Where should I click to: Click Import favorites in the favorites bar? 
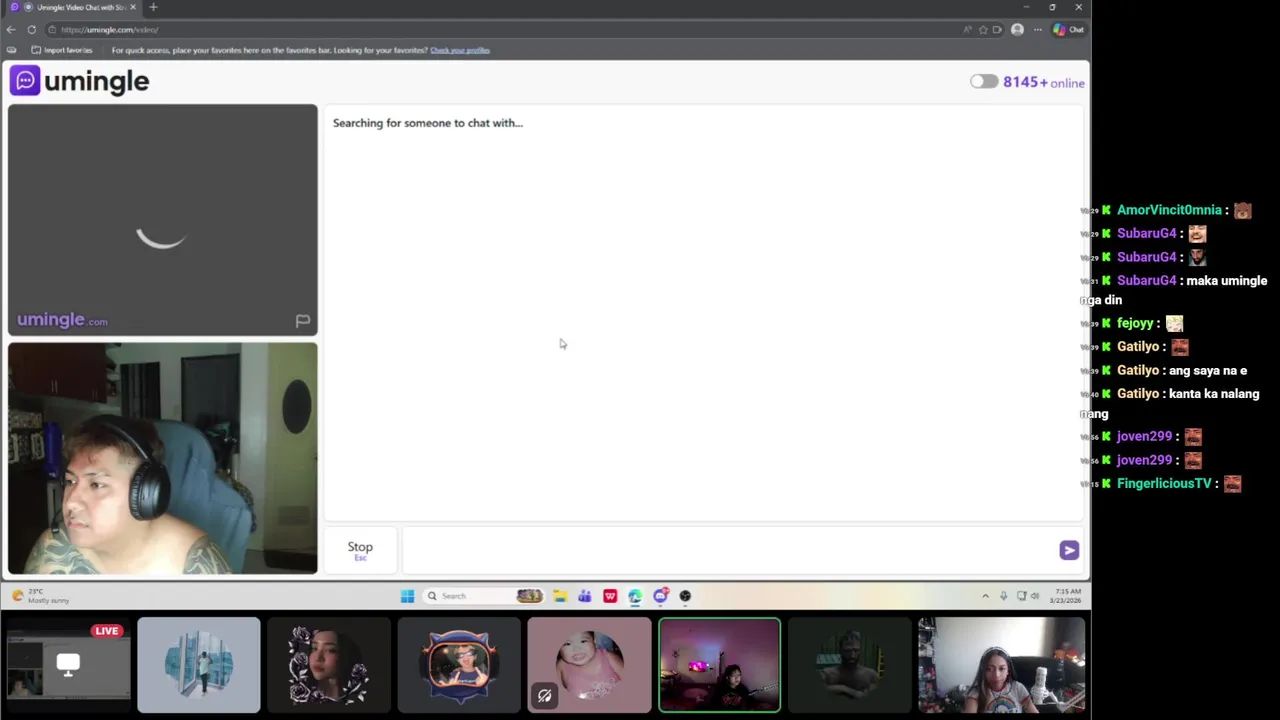coord(62,50)
